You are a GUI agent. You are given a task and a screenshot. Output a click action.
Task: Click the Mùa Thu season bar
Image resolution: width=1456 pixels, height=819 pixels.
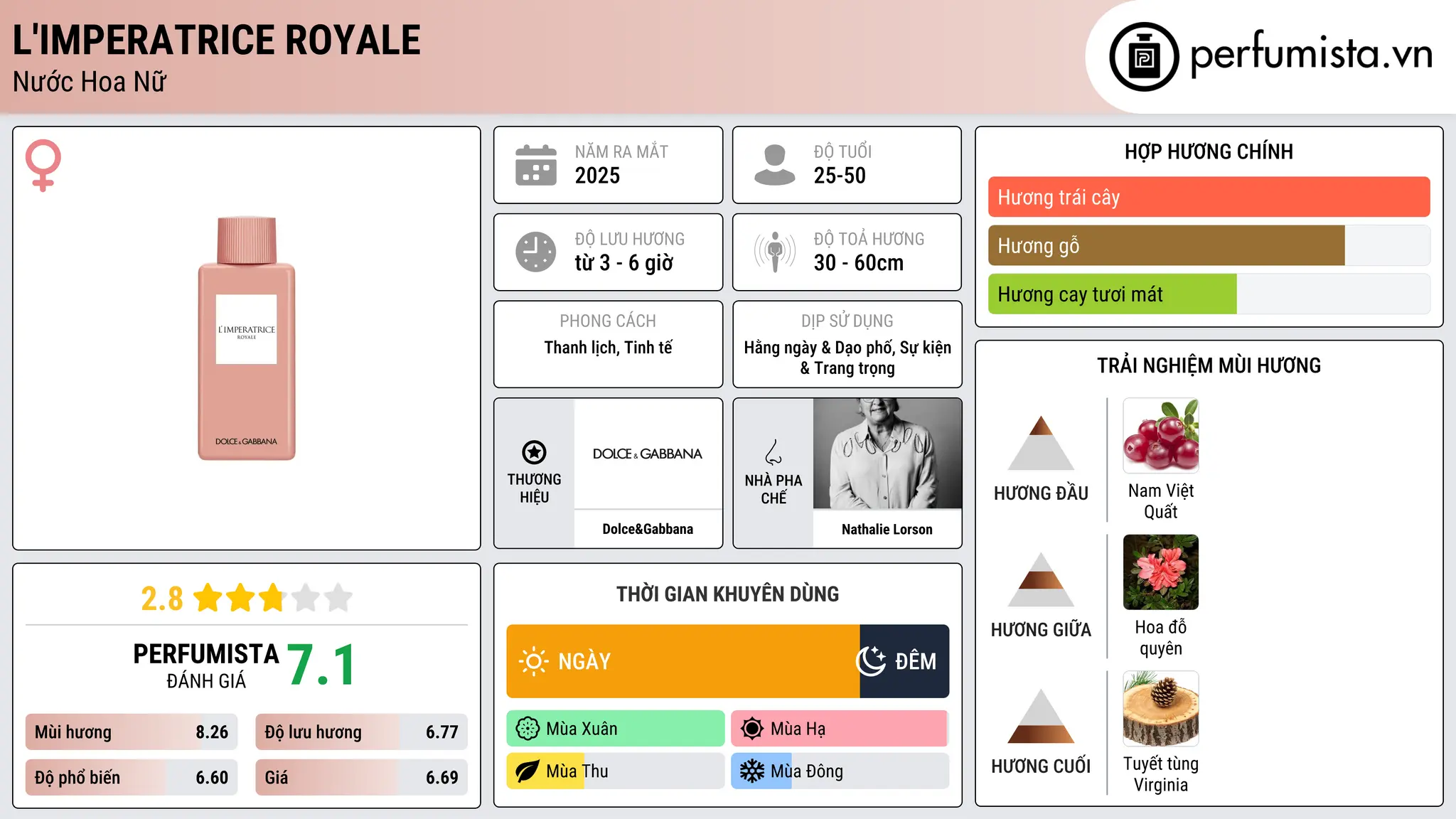[616, 771]
